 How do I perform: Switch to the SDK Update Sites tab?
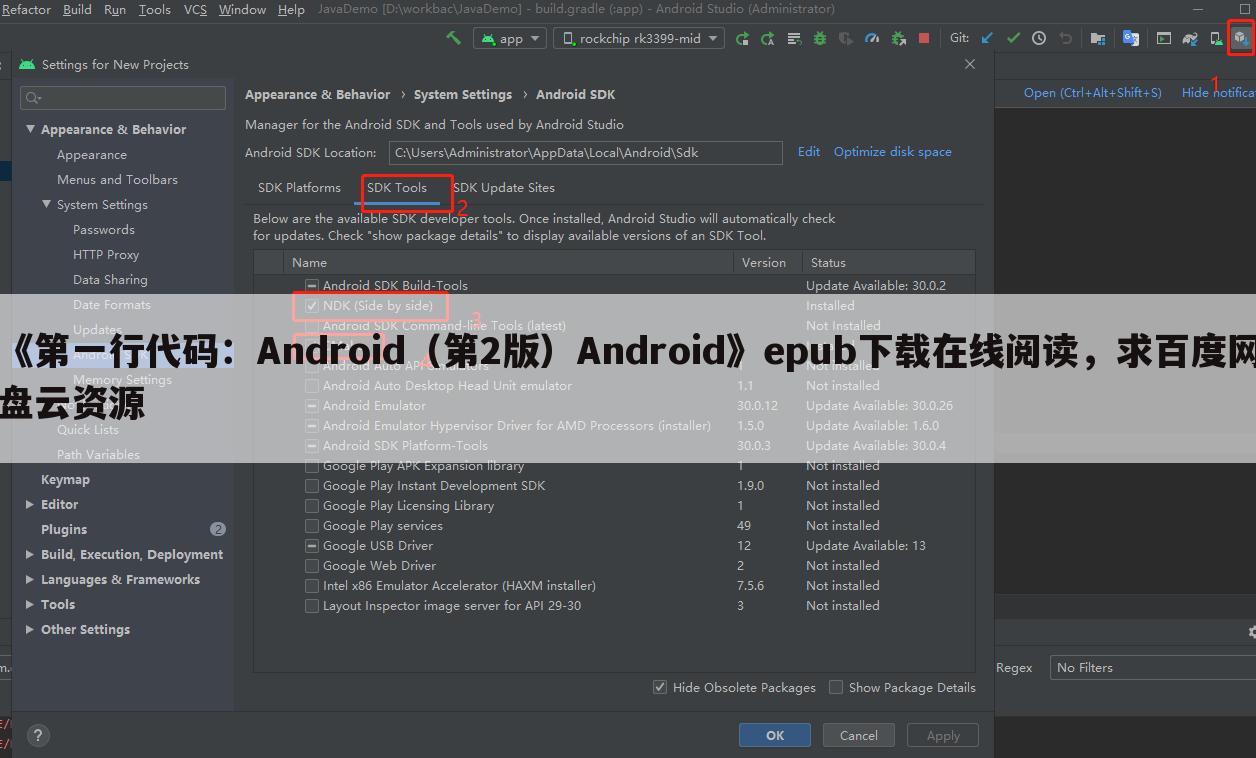pos(504,188)
